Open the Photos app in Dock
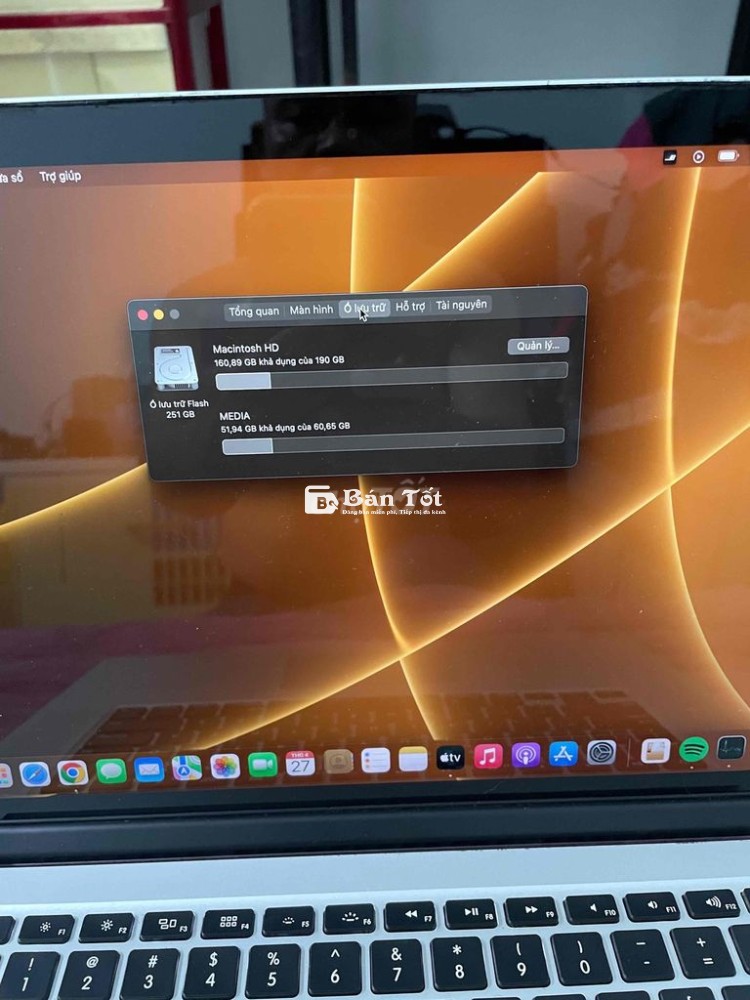This screenshot has width=750, height=1000. 224,766
